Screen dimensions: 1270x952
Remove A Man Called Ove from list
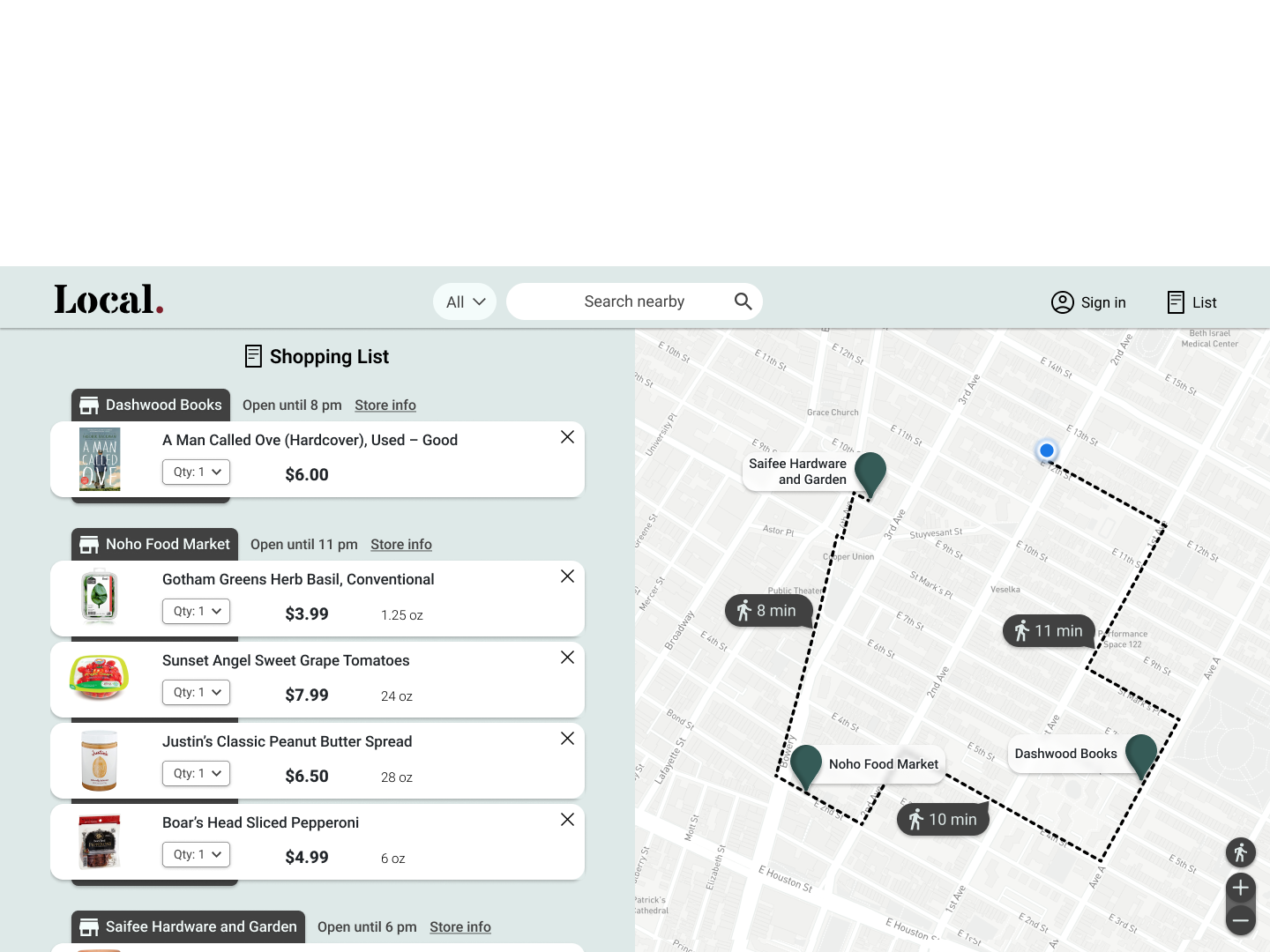pyautogui.click(x=567, y=437)
